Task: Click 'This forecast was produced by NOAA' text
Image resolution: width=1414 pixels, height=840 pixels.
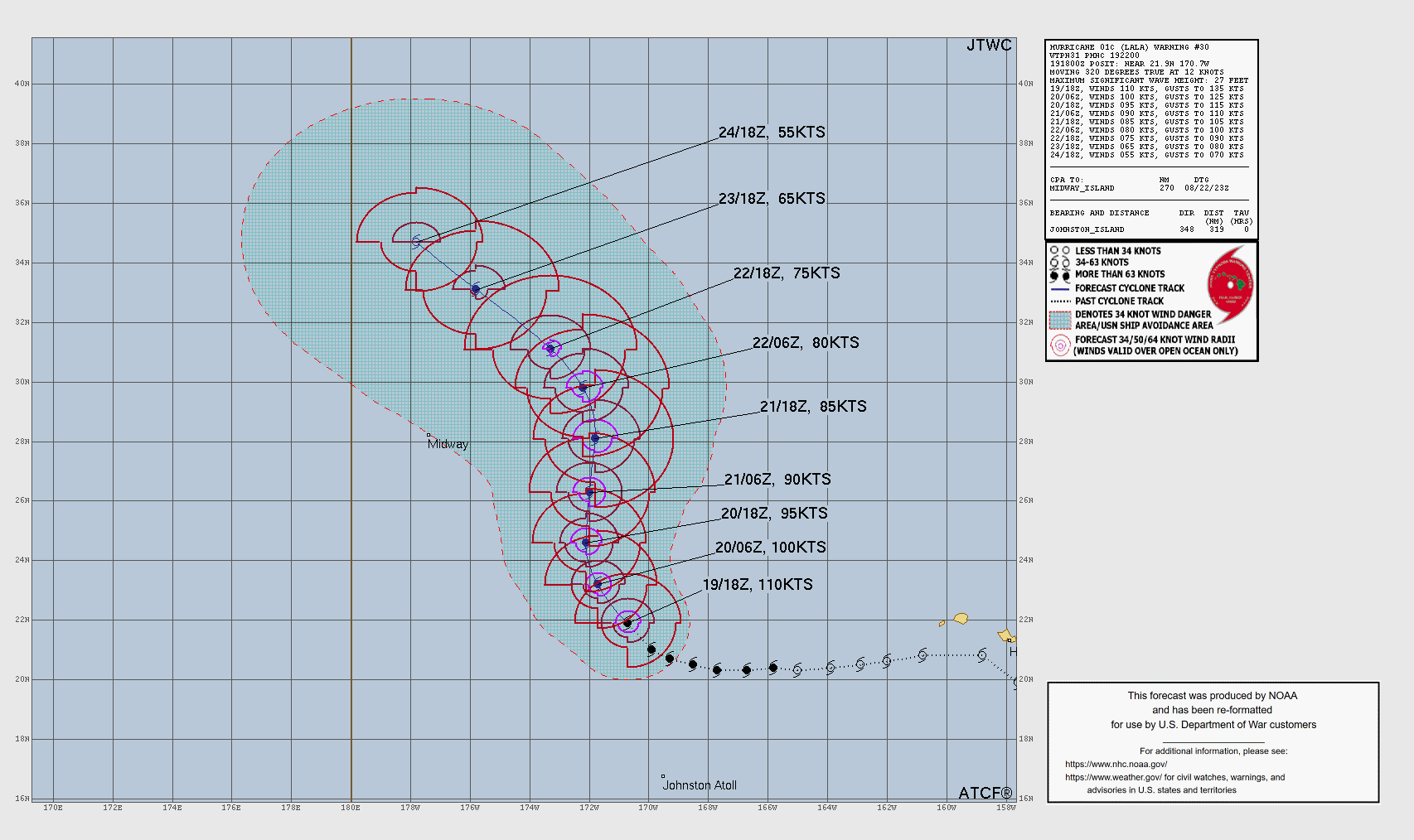Action: pos(1213,696)
